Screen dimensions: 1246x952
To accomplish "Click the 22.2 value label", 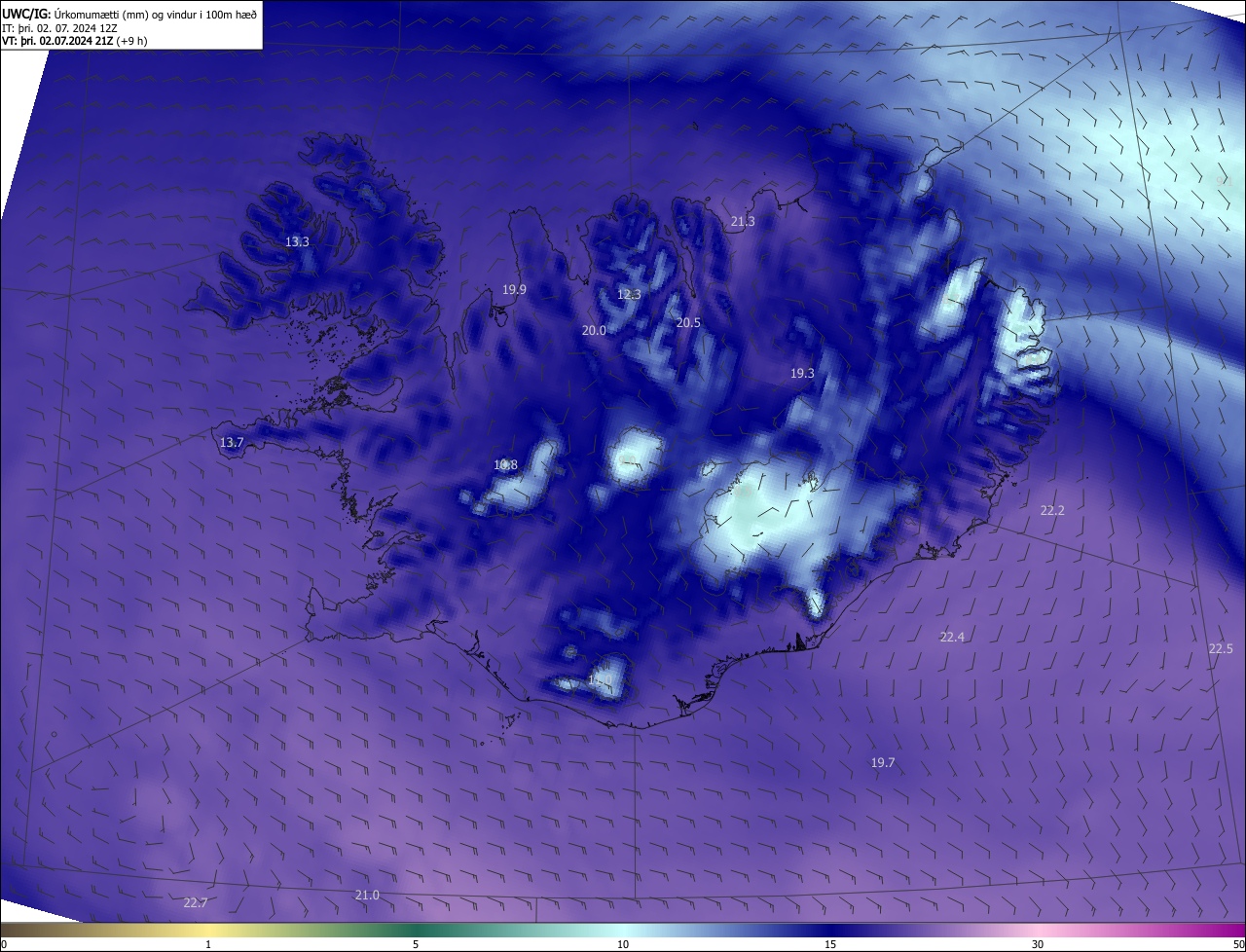I will 1052,510.
